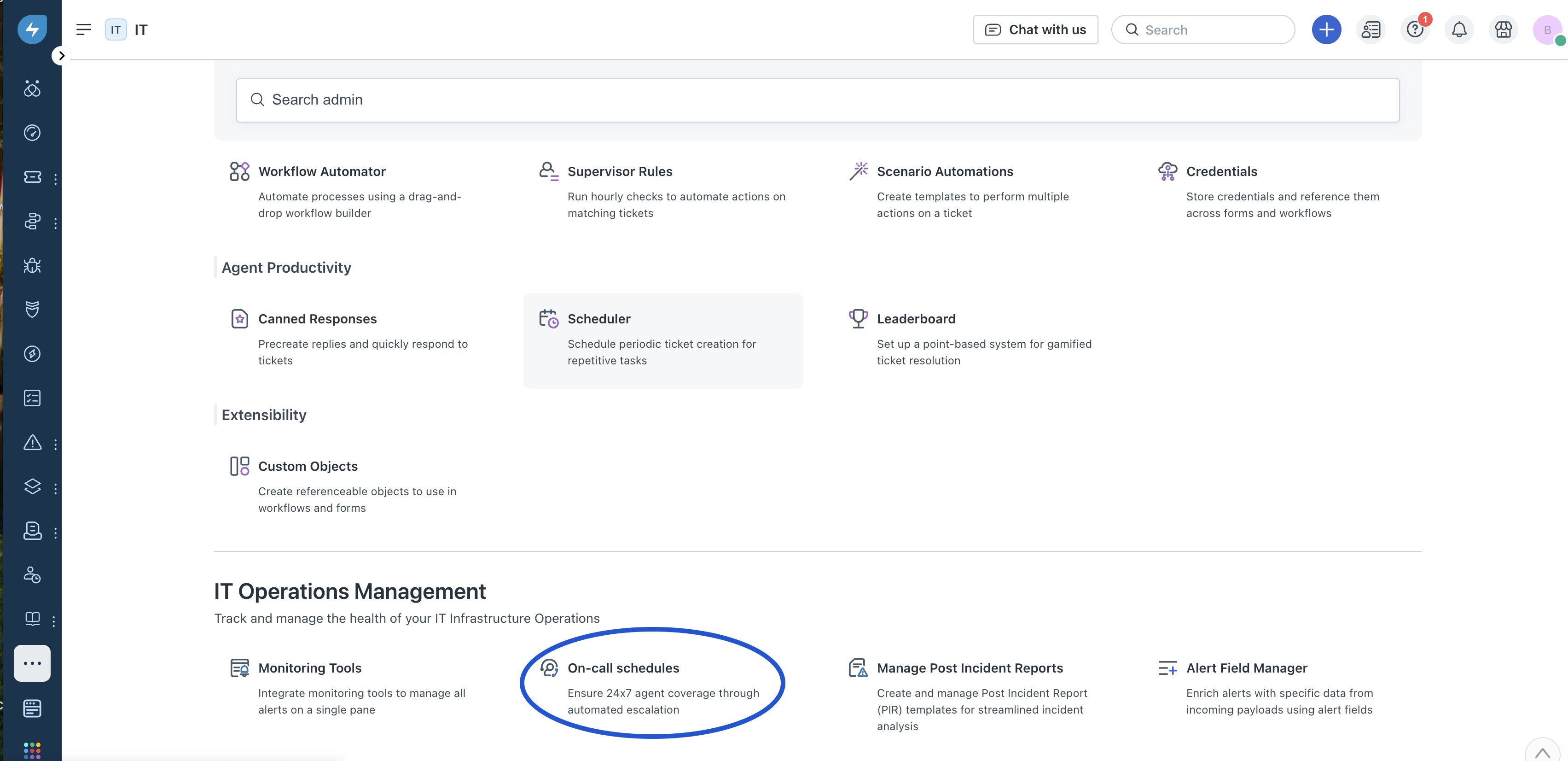The height and width of the screenshot is (761, 1568).
Task: Open Workflow Automator settings
Action: click(321, 171)
